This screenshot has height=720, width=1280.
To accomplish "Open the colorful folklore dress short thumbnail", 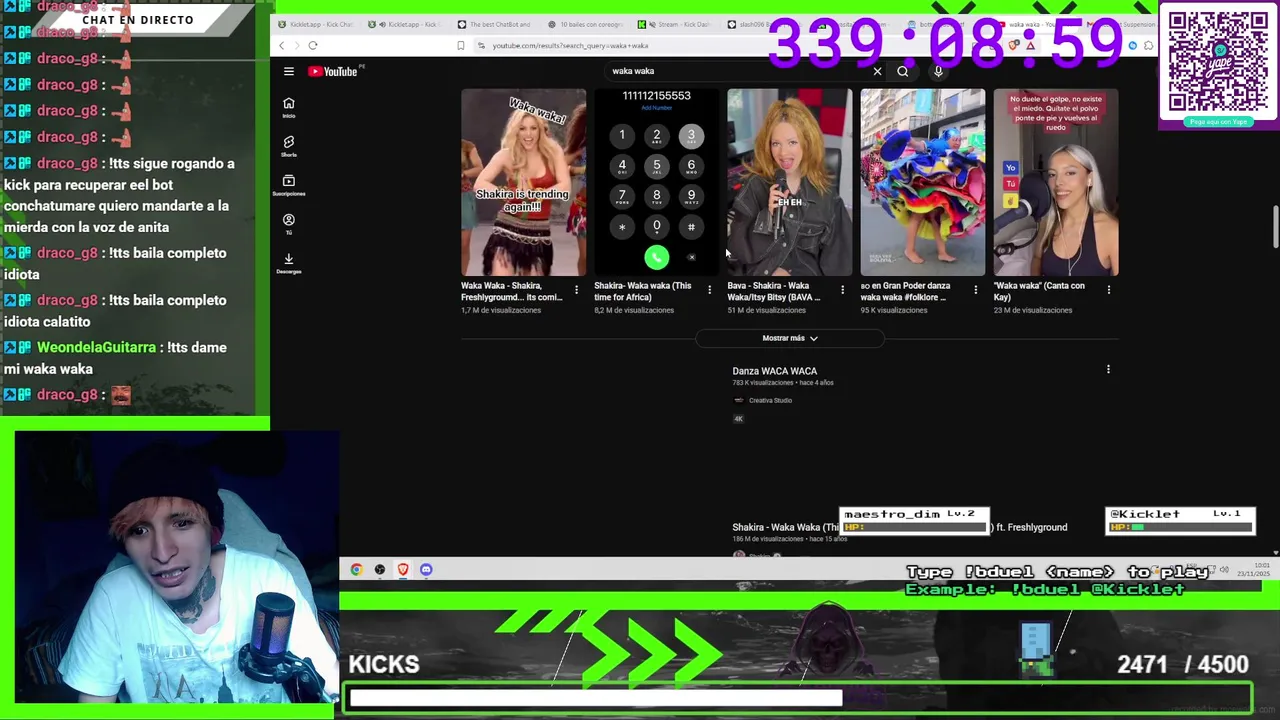I will point(922,182).
